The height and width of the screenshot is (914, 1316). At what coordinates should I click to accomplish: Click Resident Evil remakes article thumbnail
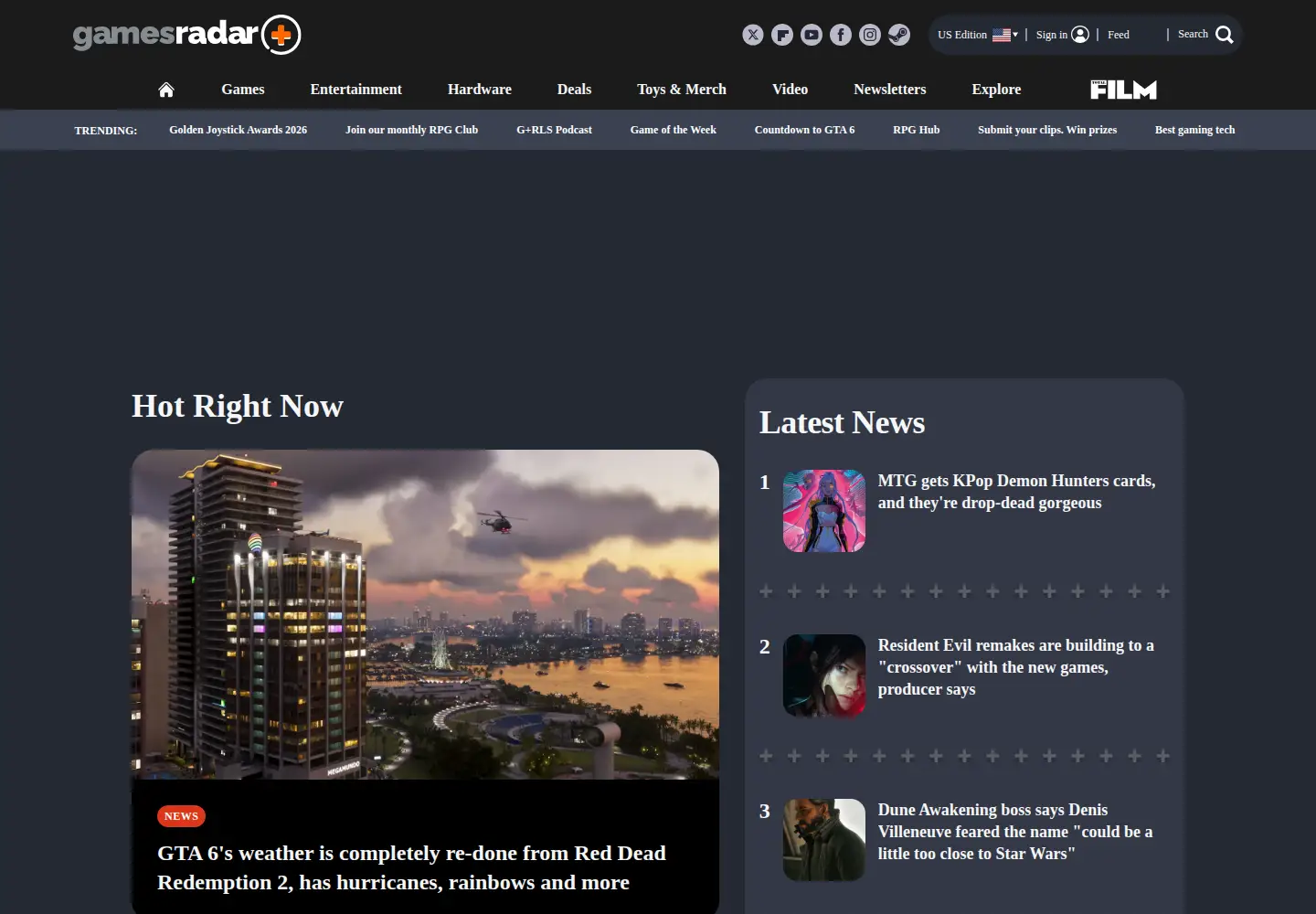(824, 675)
